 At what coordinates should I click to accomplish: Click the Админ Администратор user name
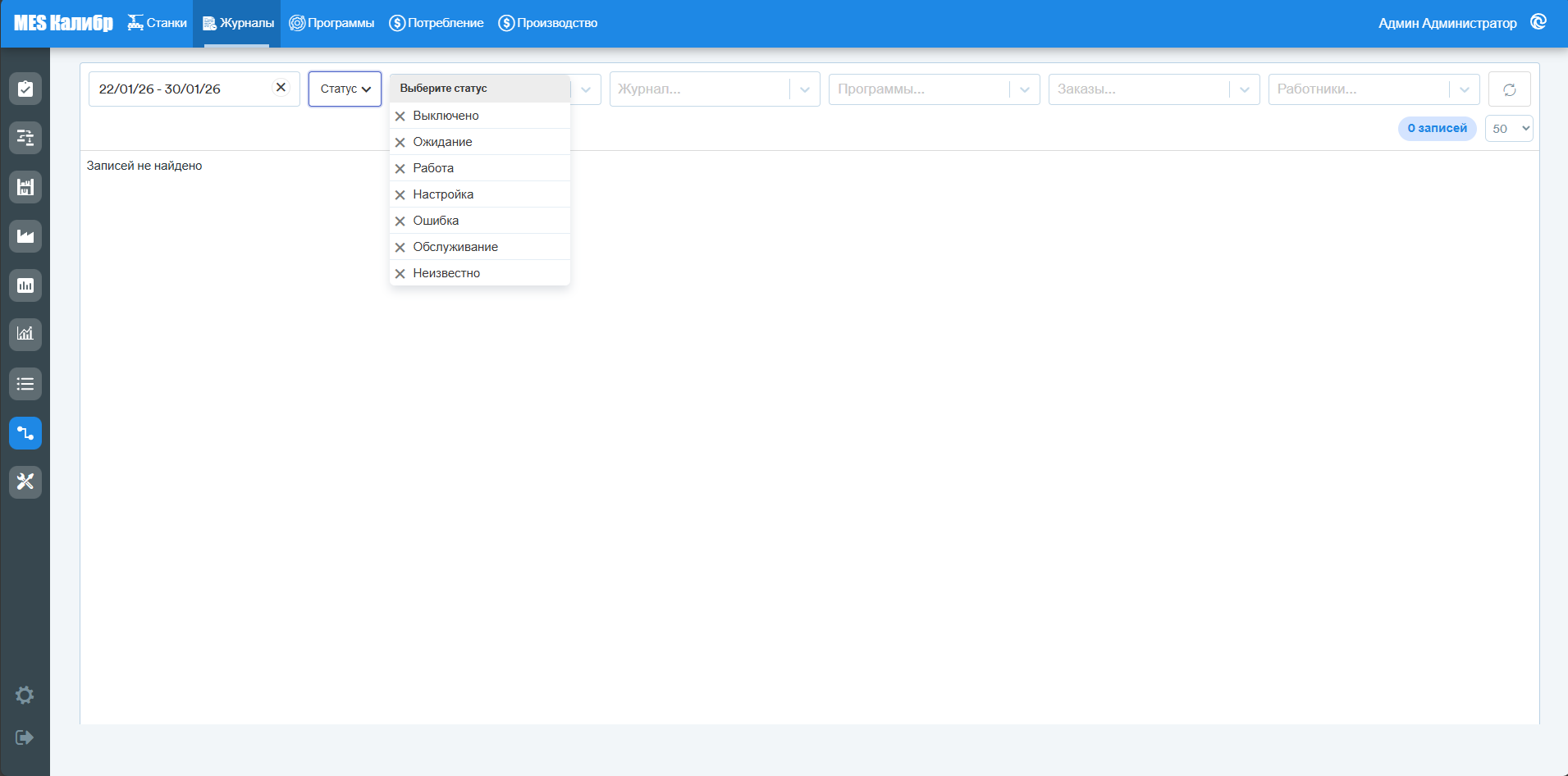[1447, 23]
